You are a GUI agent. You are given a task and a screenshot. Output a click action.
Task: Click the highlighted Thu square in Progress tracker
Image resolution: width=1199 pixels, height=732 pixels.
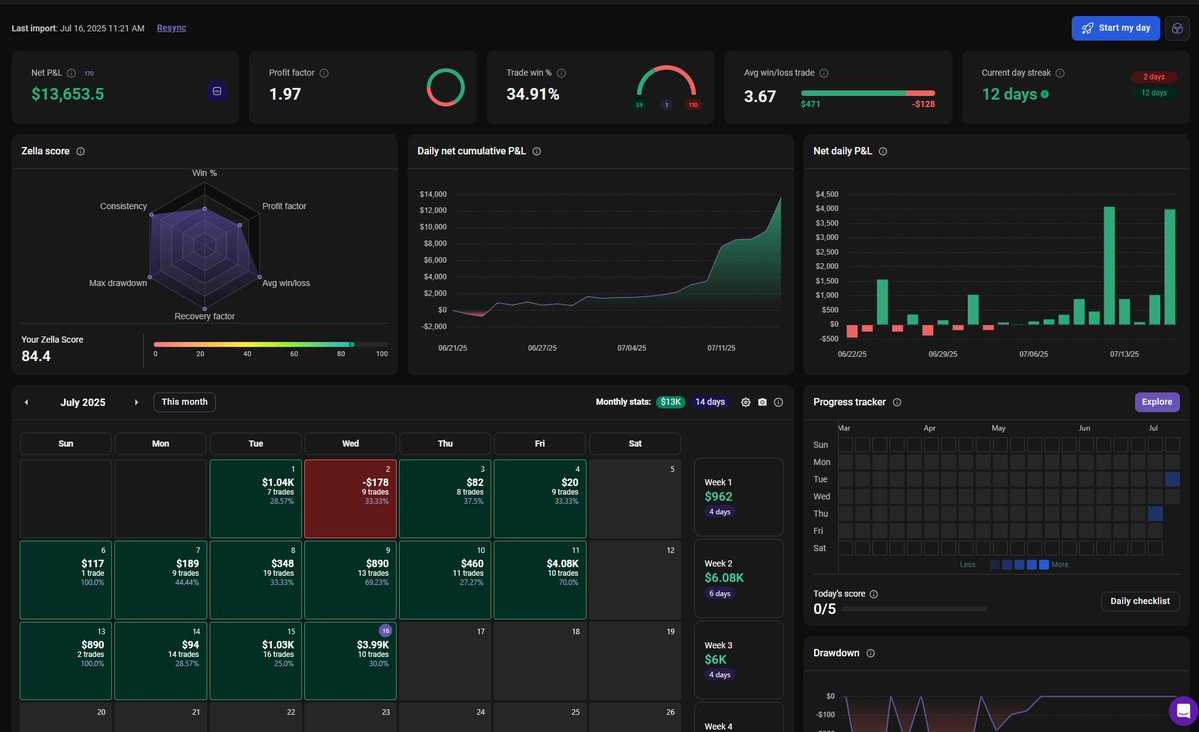(x=1155, y=513)
